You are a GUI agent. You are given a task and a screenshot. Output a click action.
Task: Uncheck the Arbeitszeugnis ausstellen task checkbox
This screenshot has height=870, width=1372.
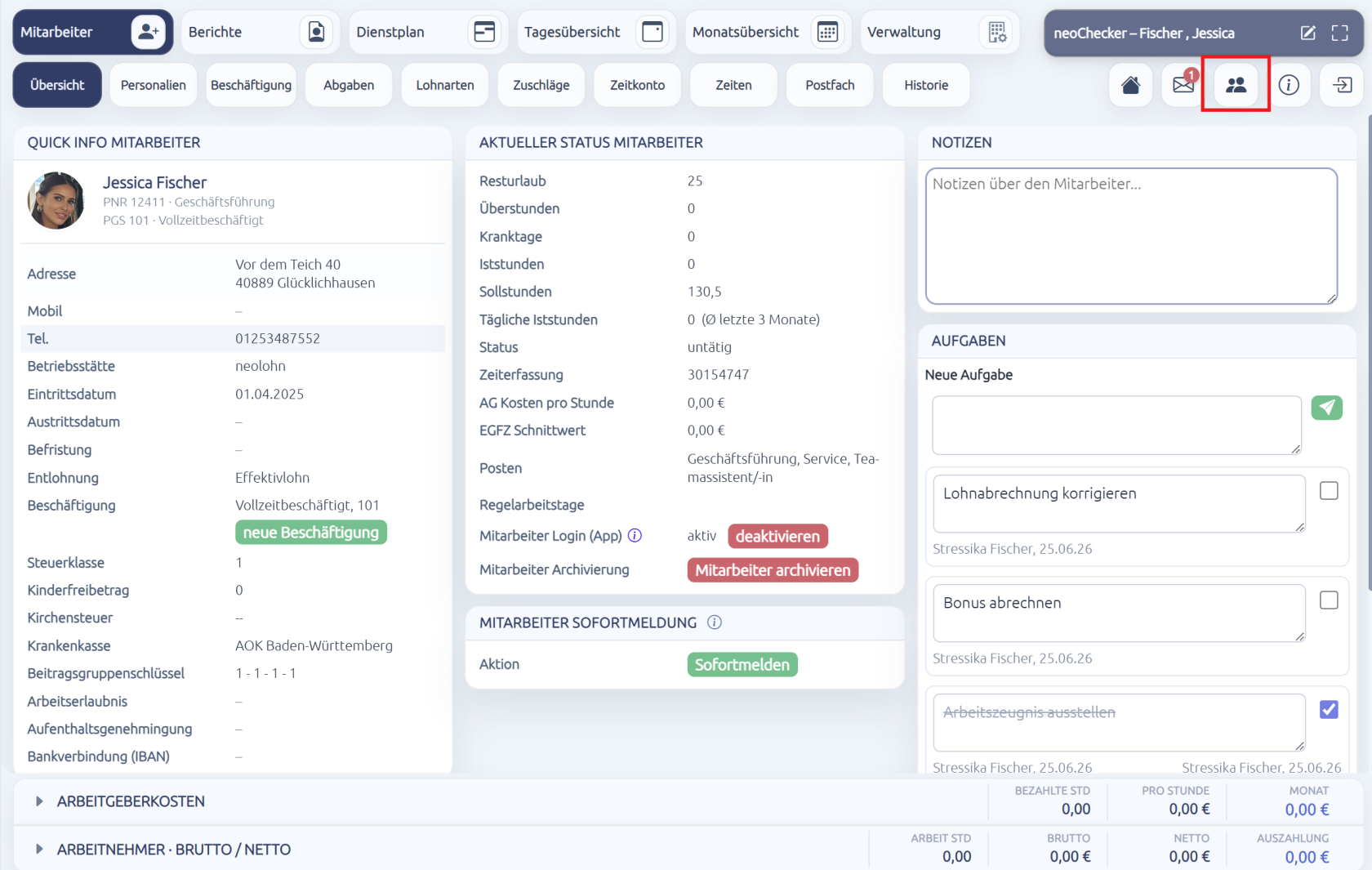(x=1329, y=710)
